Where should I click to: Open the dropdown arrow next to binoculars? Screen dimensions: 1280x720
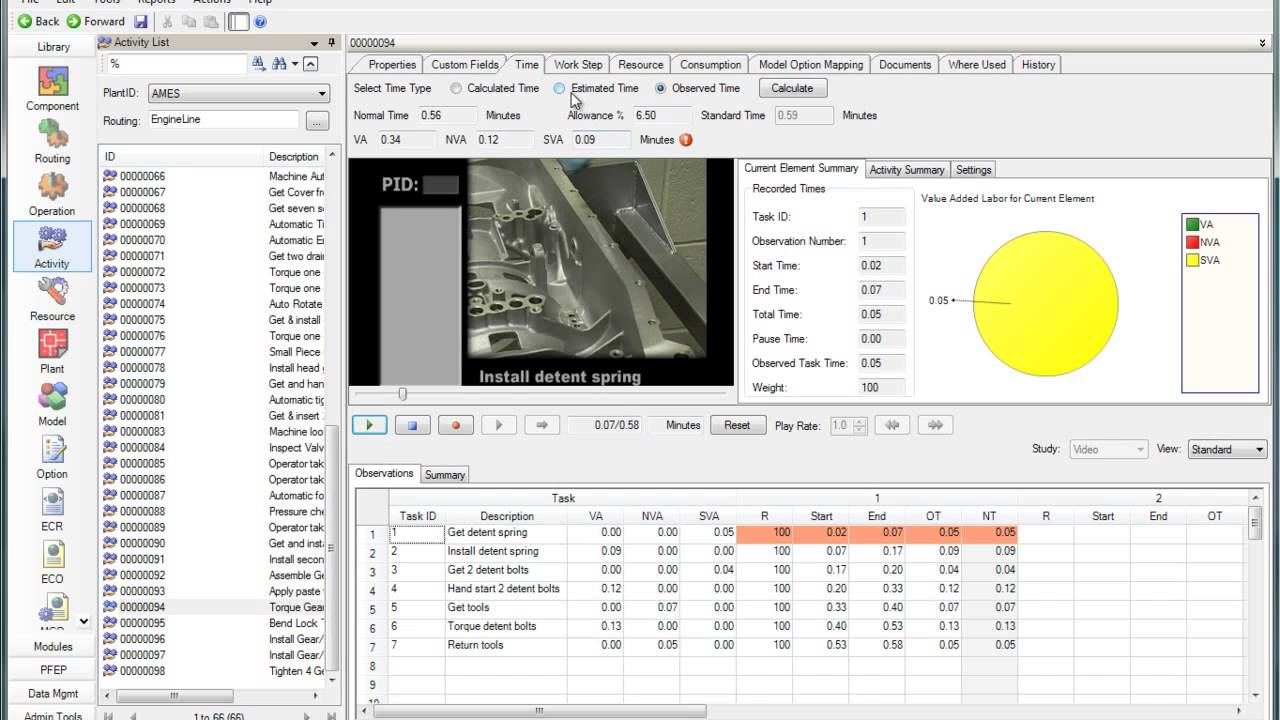pos(295,64)
